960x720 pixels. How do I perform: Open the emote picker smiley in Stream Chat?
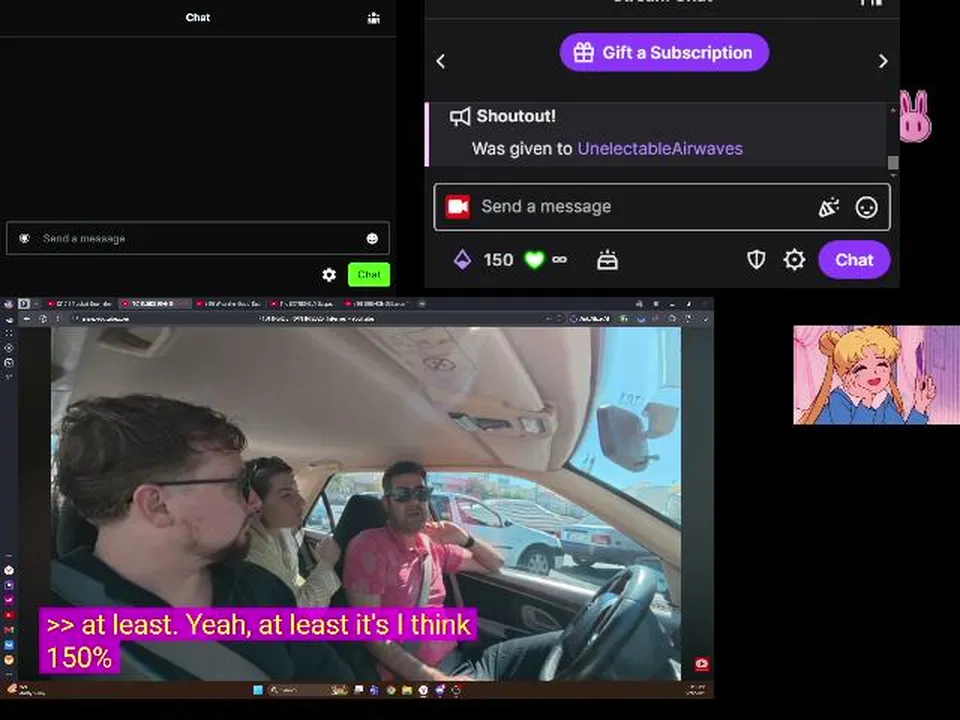[x=866, y=208]
